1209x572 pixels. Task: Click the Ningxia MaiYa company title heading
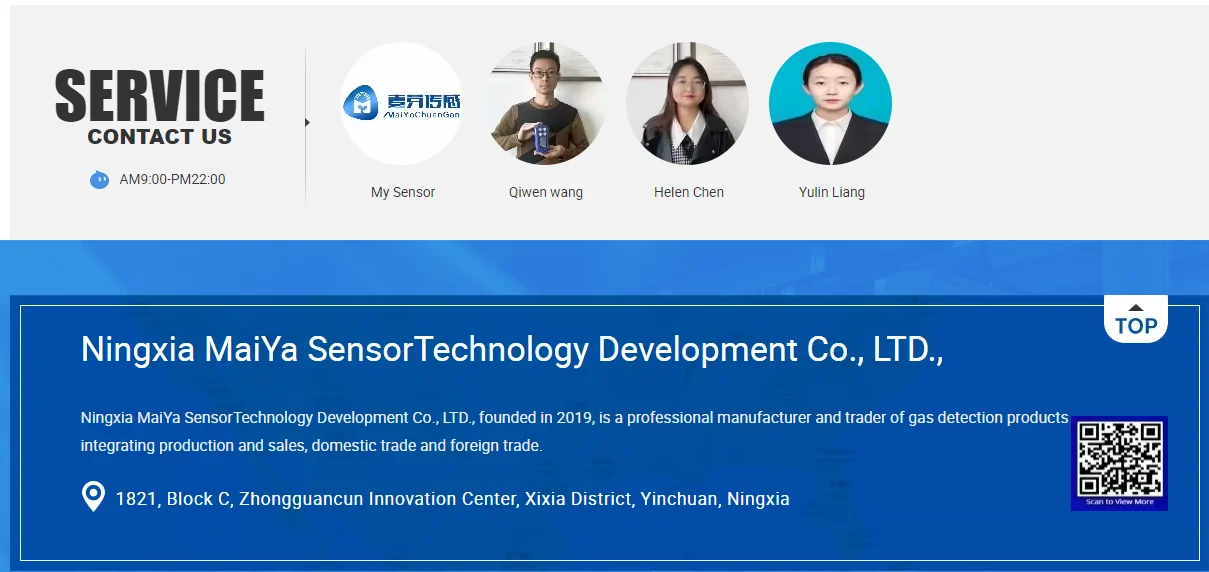coord(512,349)
